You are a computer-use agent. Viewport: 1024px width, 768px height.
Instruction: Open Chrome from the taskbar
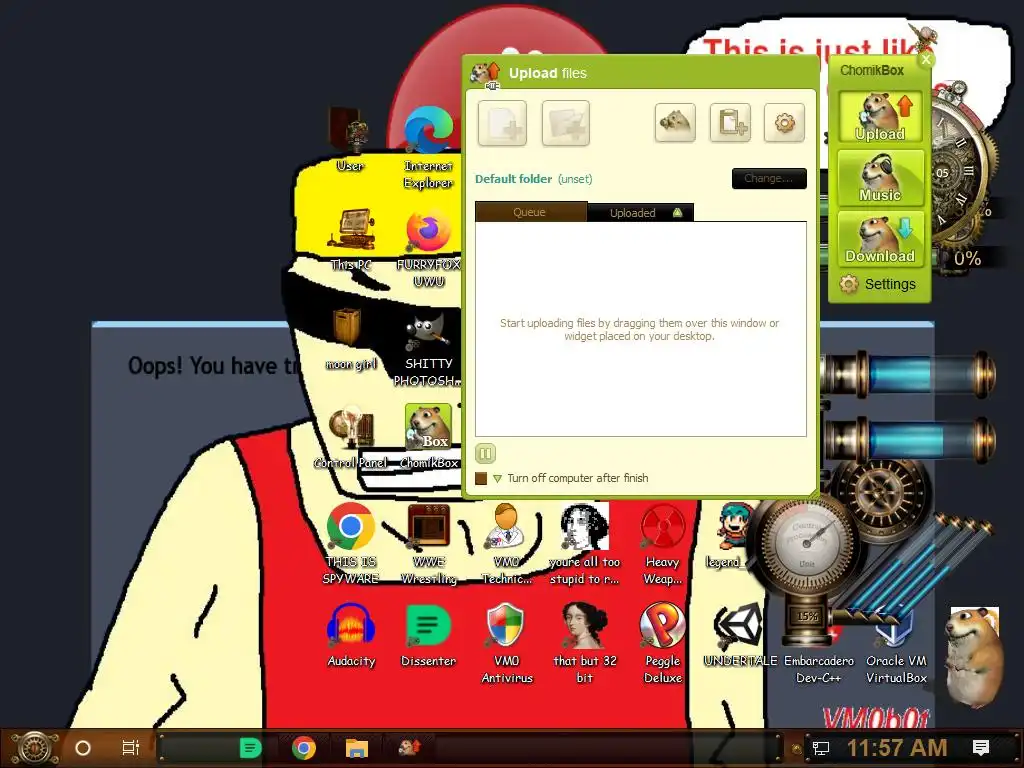point(304,748)
